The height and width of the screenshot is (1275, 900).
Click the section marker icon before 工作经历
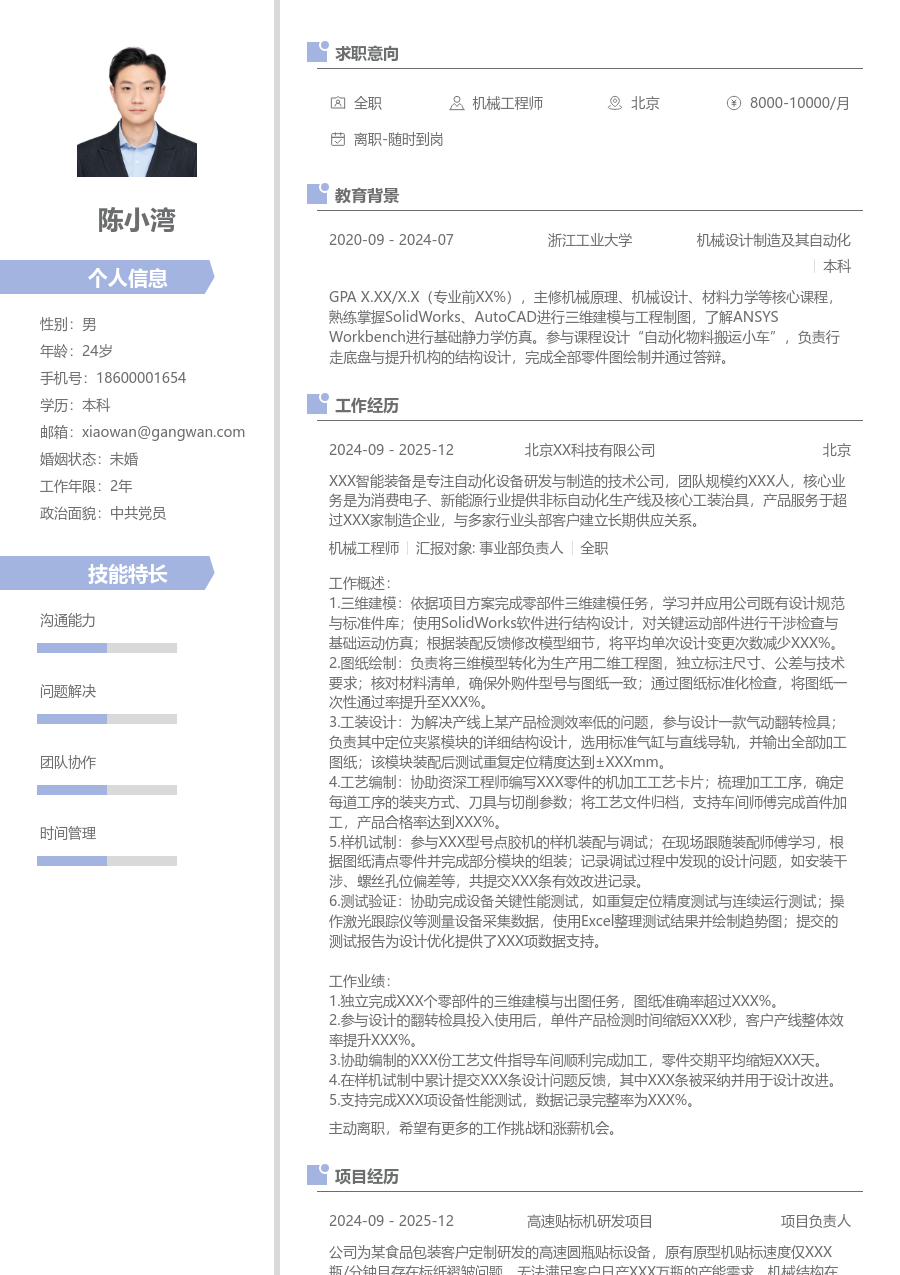coord(317,405)
